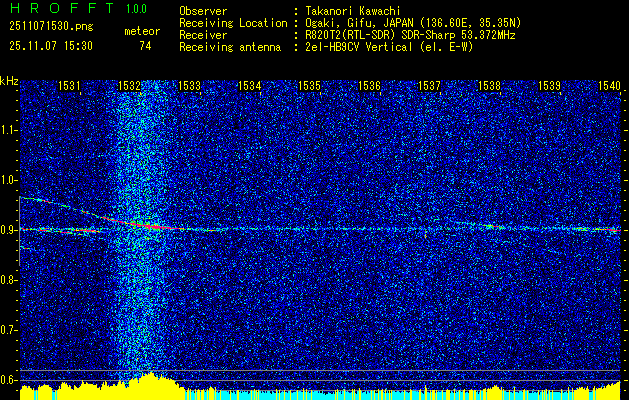Click the Observer name Takanori Kawachi
This screenshot has height=400, width=629.
(353, 11)
